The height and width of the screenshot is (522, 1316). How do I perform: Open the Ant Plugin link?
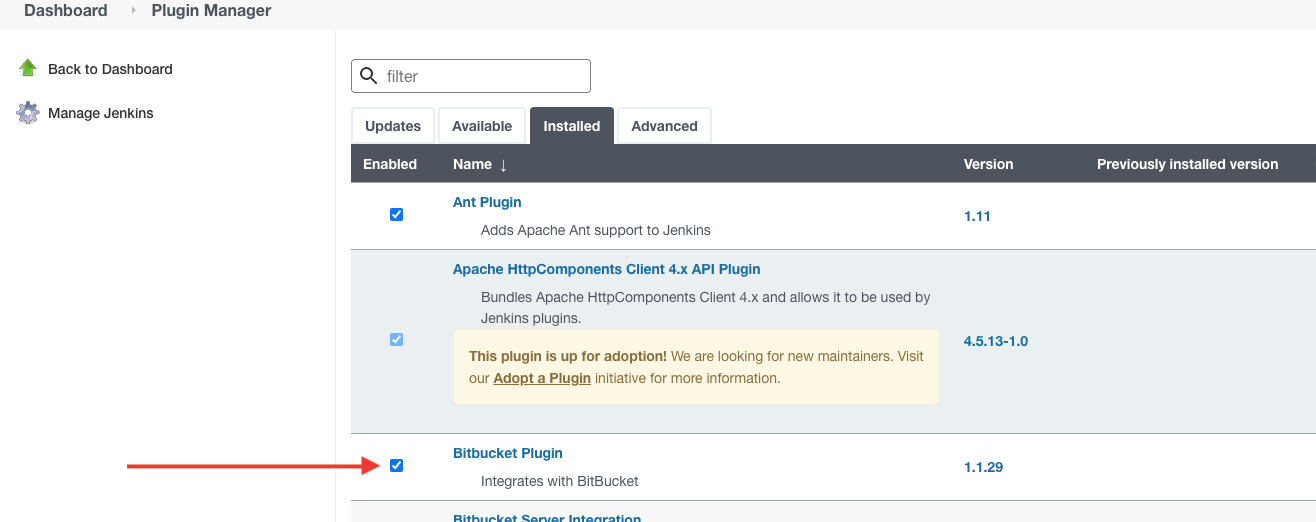pyautogui.click(x=487, y=202)
